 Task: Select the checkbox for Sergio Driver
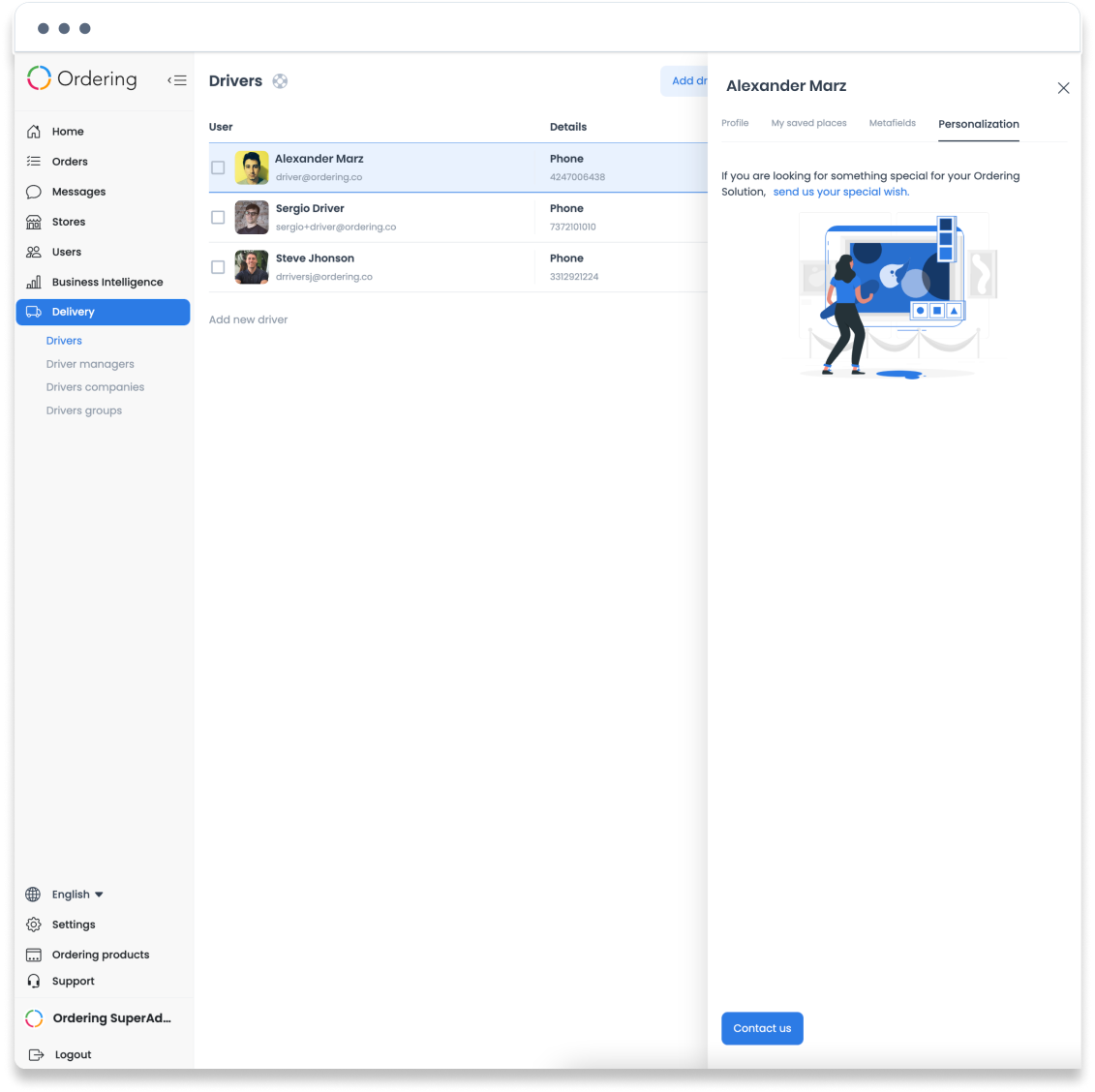coord(218,217)
